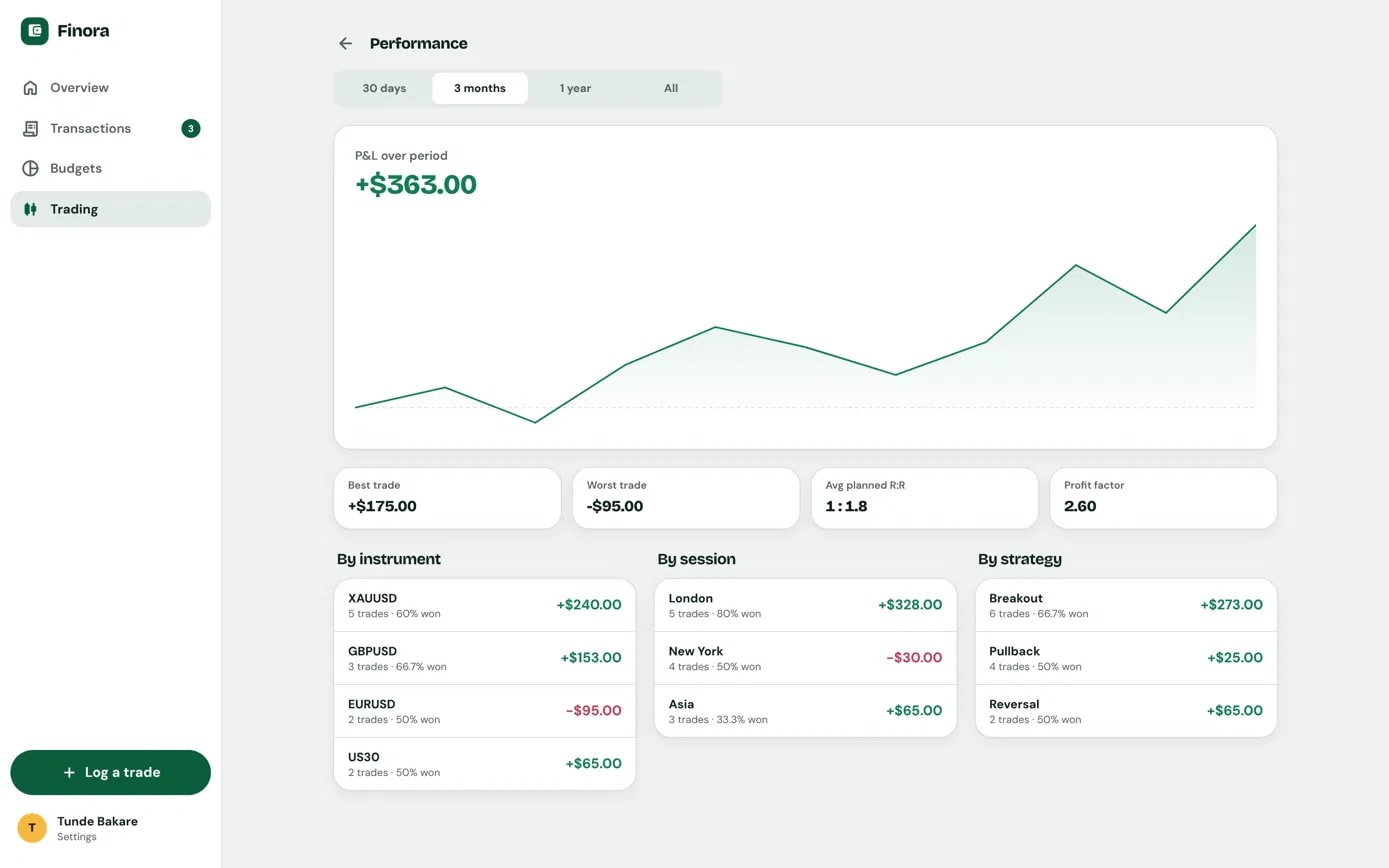
Task: Select the GBPUSD instrument row
Action: 485,658
